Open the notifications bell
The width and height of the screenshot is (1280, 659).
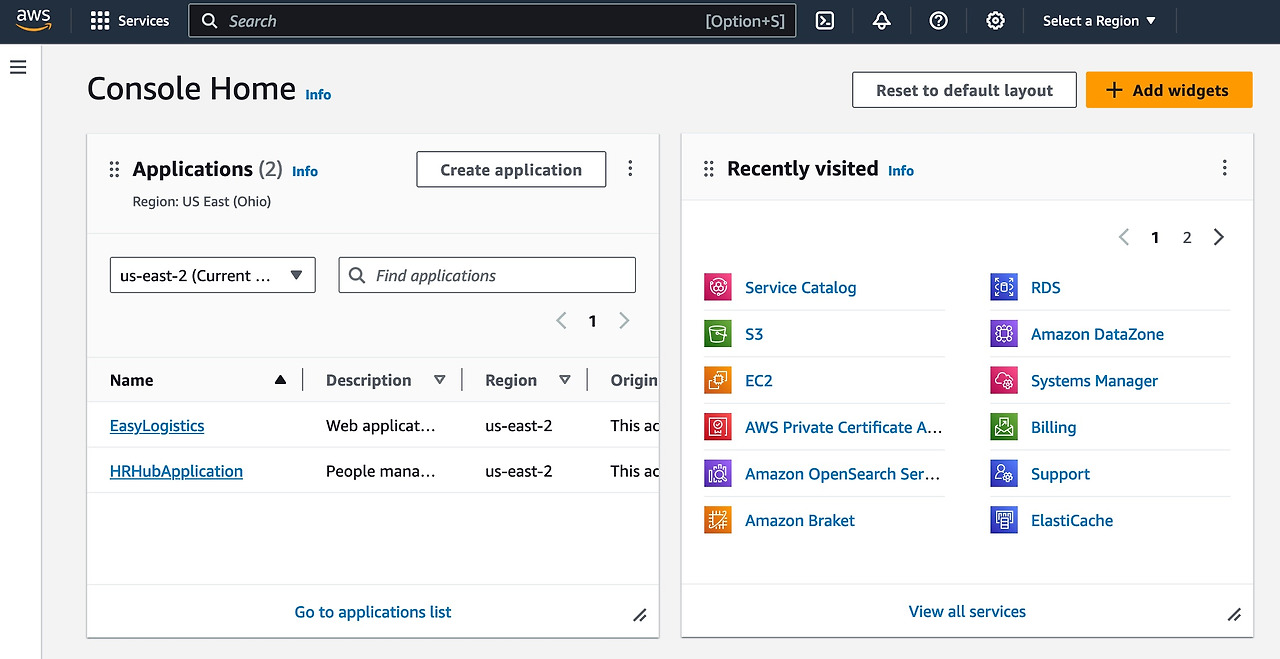tap(882, 21)
